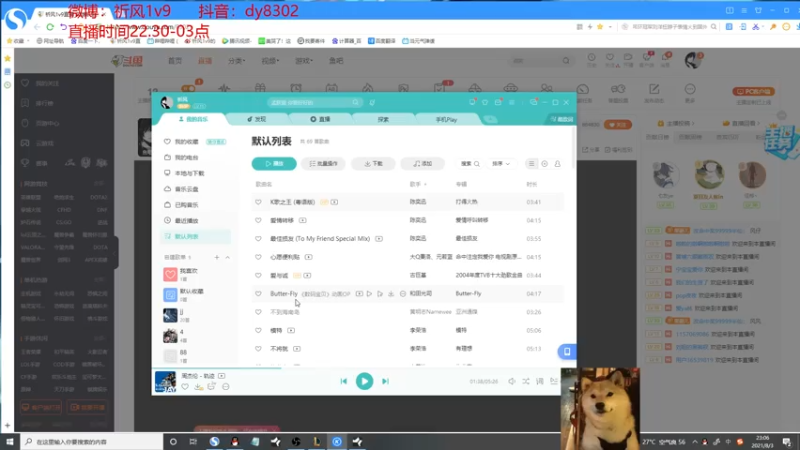Click the round play button in Kugou player bar
800x450 pixels.
click(x=364, y=381)
